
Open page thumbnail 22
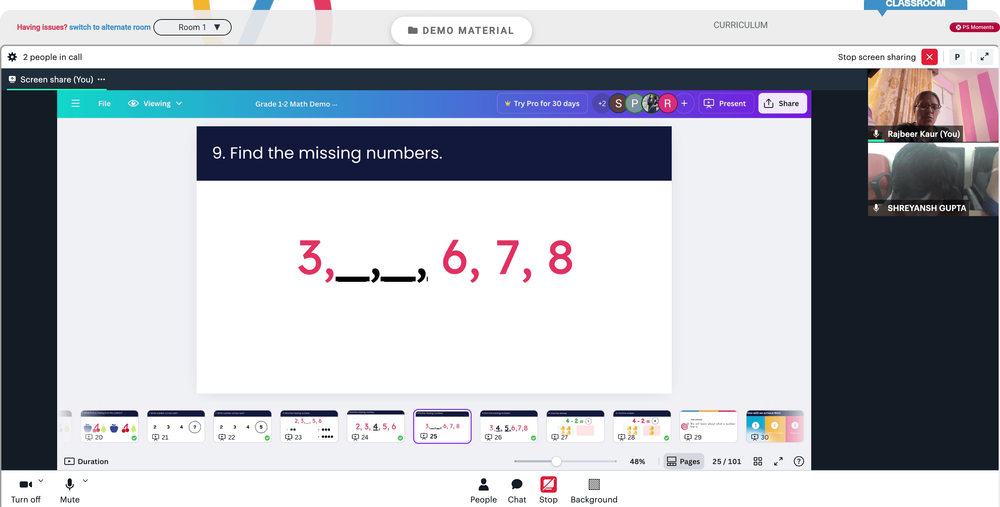click(242, 426)
